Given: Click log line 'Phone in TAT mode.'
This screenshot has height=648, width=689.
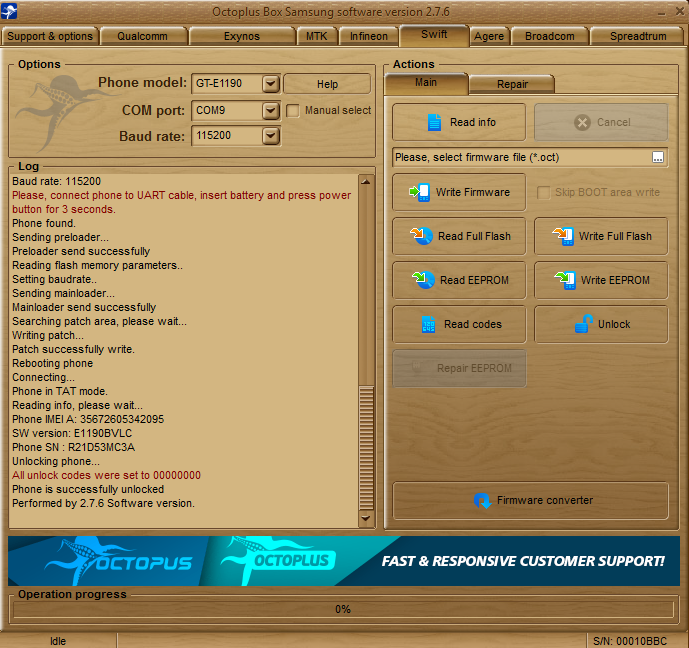Looking at the screenshot, I should pyautogui.click(x=60, y=391).
